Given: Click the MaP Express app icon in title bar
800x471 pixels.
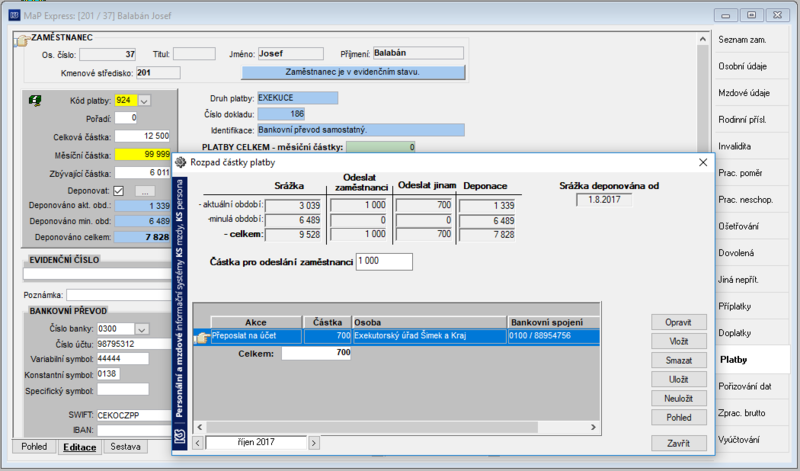Looking at the screenshot, I should [x=14, y=15].
